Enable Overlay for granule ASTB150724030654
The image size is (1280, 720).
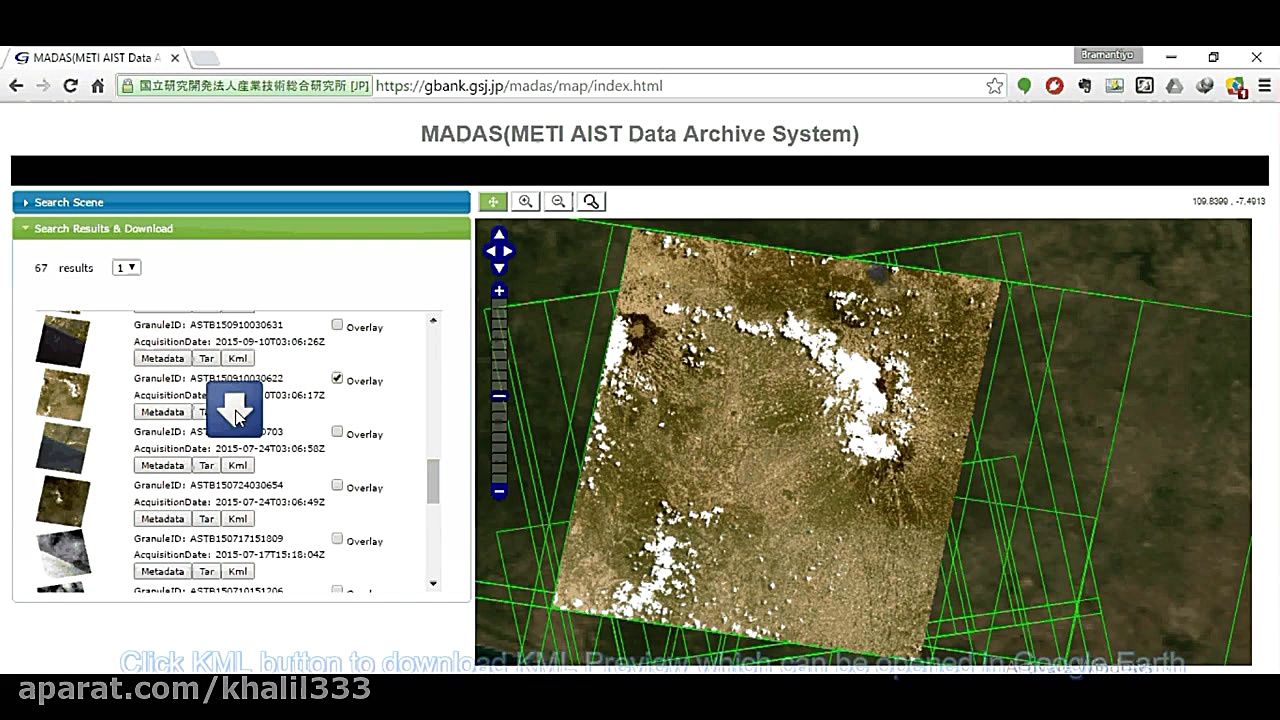pyautogui.click(x=337, y=484)
